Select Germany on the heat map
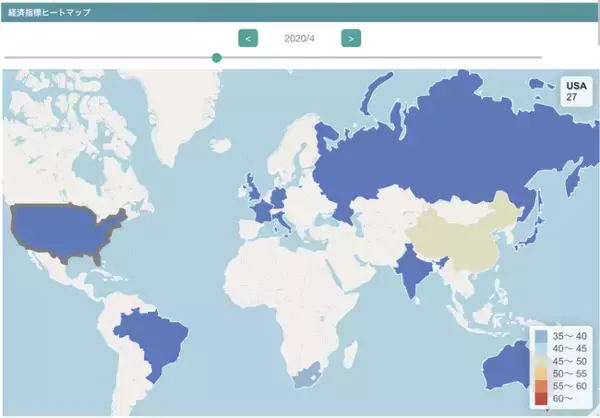The image size is (600, 418). [x=279, y=198]
